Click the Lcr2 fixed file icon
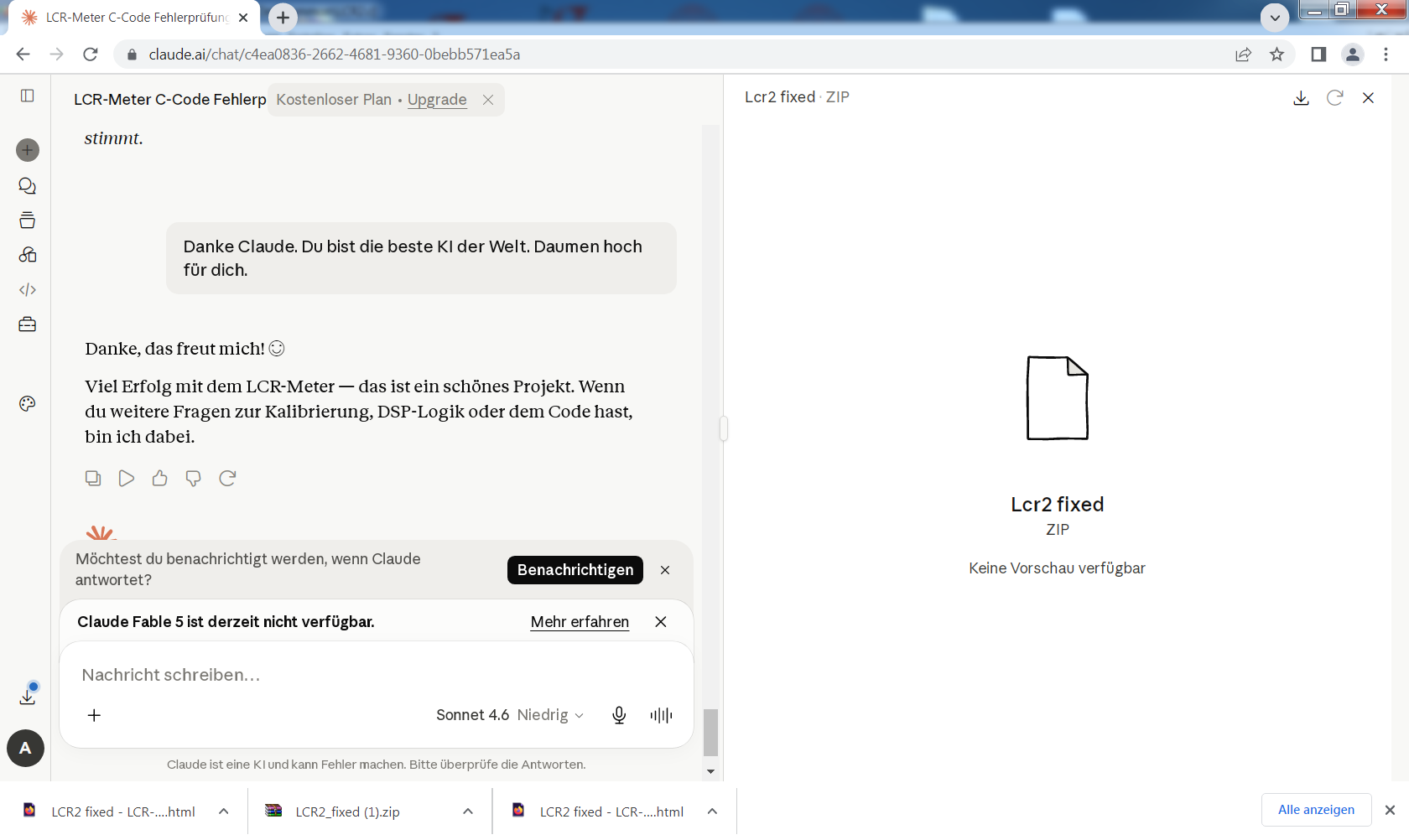 (1058, 398)
